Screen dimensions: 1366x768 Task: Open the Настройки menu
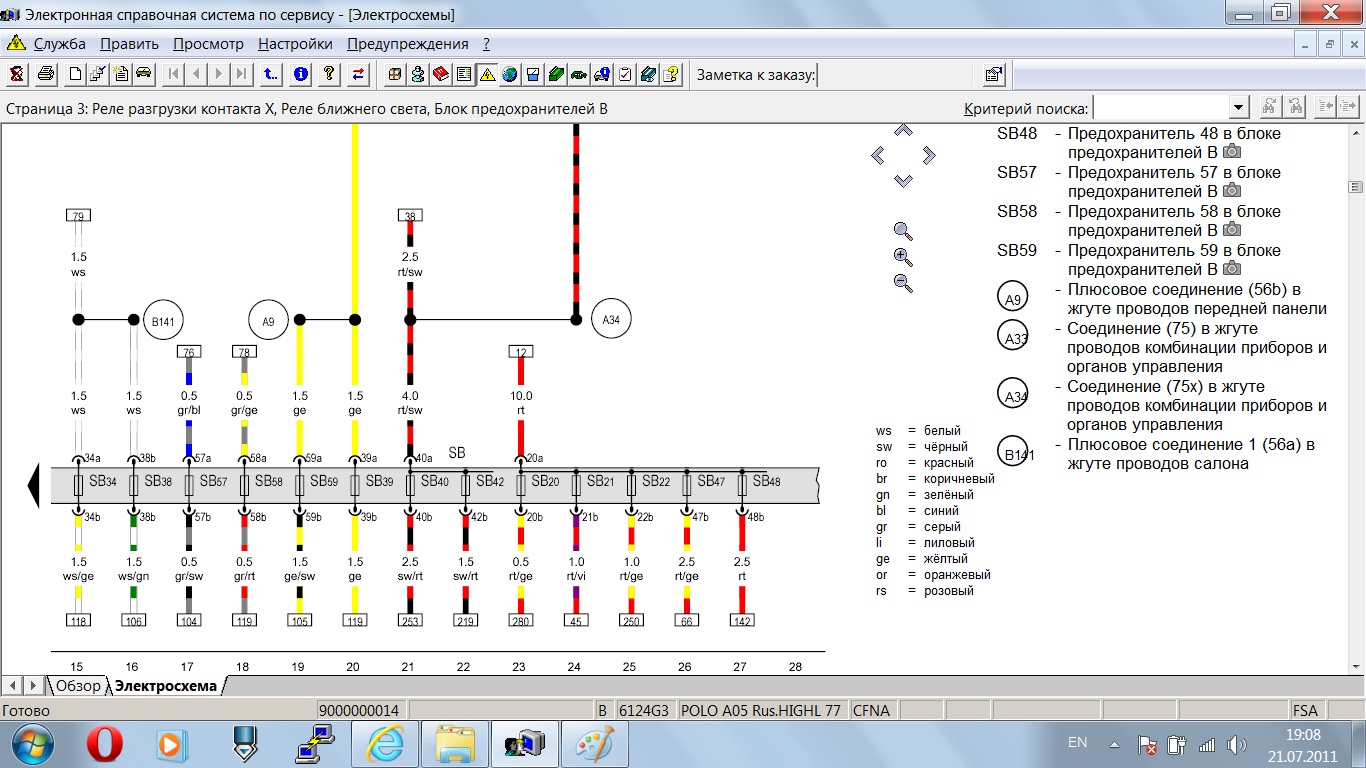coord(295,44)
